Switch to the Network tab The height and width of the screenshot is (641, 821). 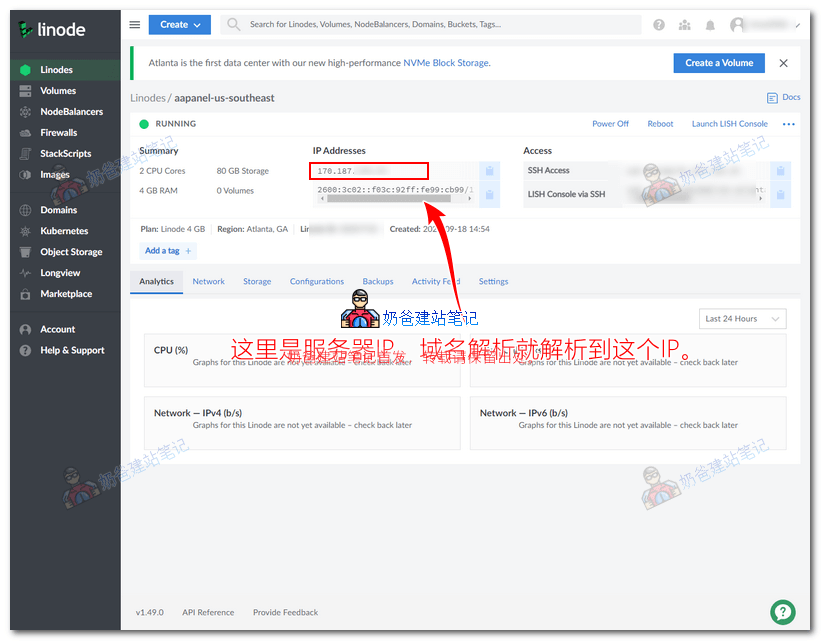coord(208,282)
